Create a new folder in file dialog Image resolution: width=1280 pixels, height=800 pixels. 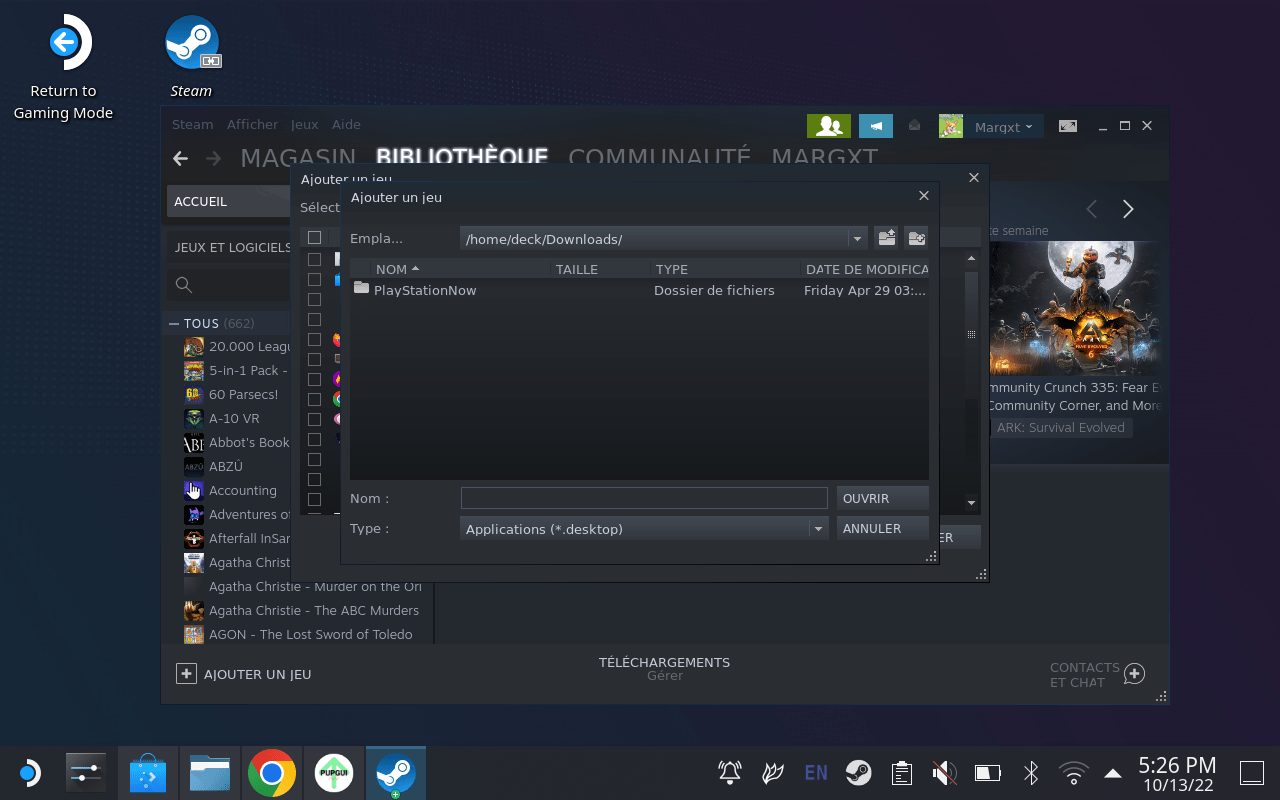coord(916,238)
